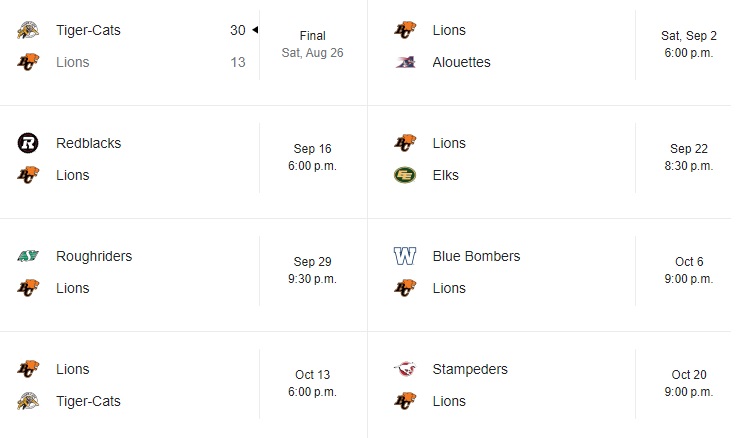The height and width of the screenshot is (438, 741).
Task: Click the Roughriders team logo
Action: 28,256
